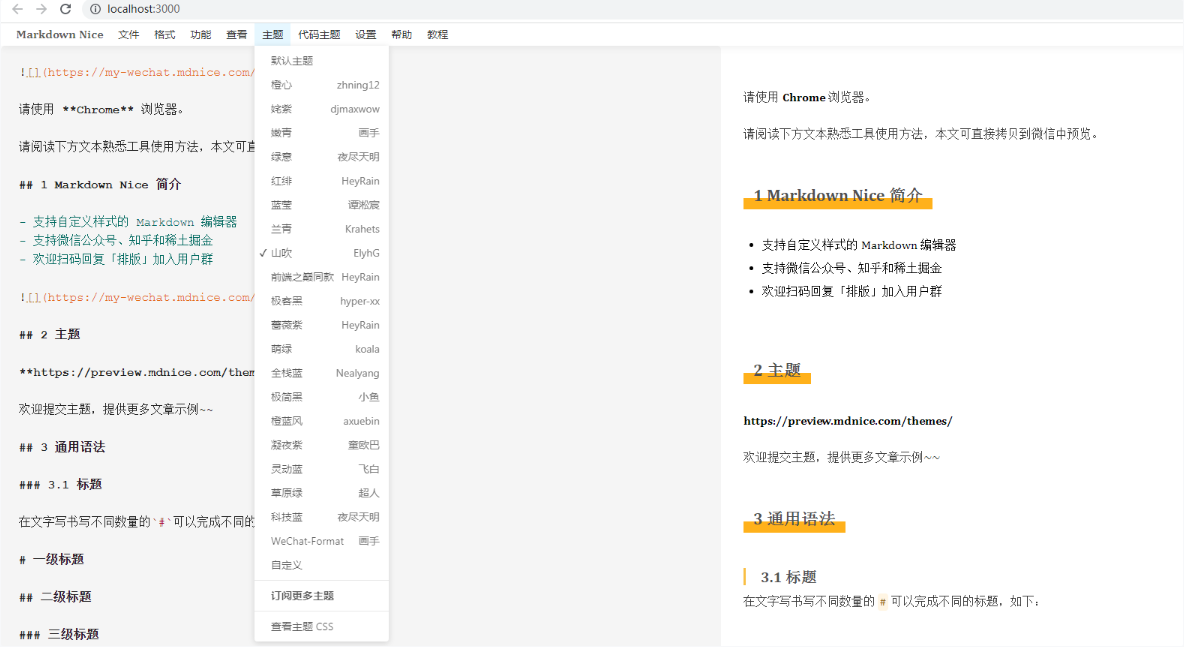Click editor line '欢迎提交主题，提供更多文章示例~~'
This screenshot has height=647, width=1184.
coord(116,409)
